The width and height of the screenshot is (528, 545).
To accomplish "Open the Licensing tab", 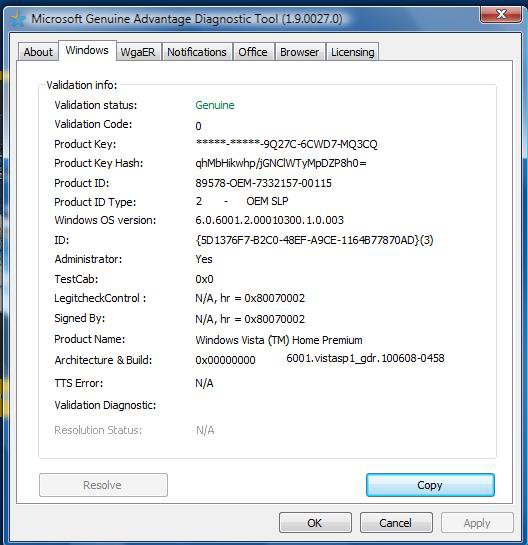I will (x=352, y=52).
